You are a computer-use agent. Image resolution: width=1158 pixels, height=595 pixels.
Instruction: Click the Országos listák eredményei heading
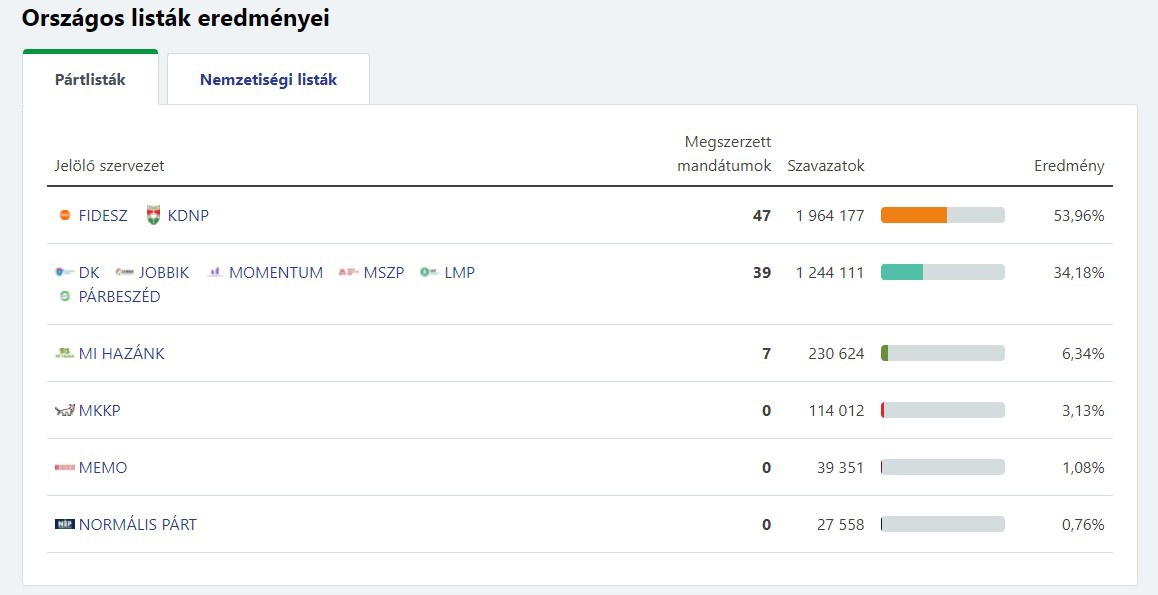[176, 18]
